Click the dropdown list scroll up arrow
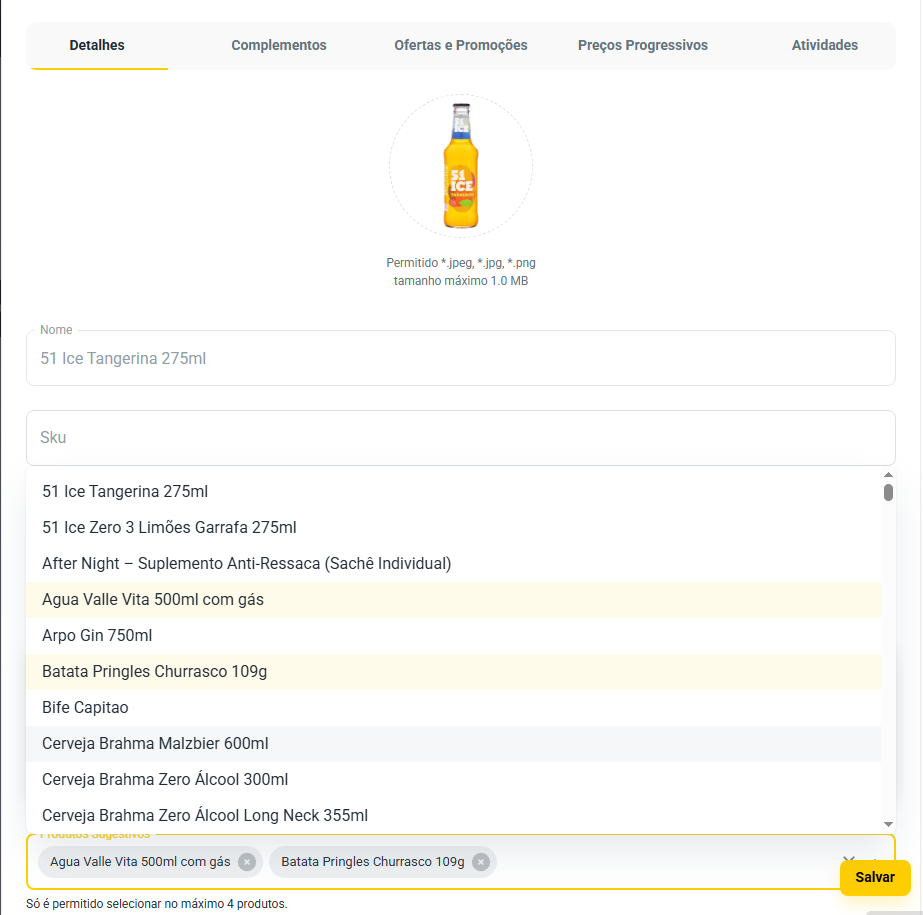Screen dimensions: 923x915 pyautogui.click(x=888, y=475)
